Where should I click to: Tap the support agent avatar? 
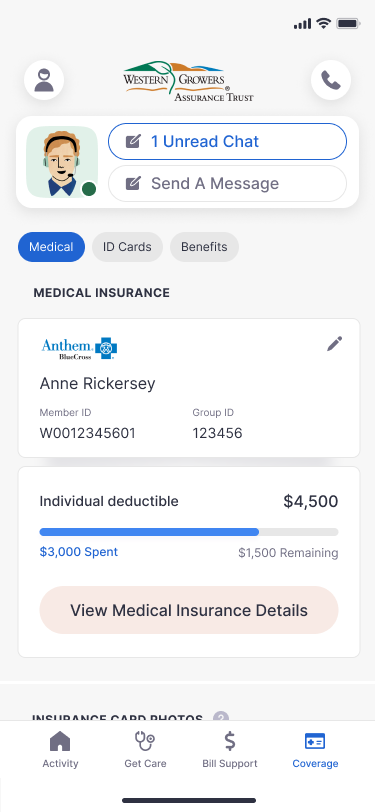(x=62, y=162)
